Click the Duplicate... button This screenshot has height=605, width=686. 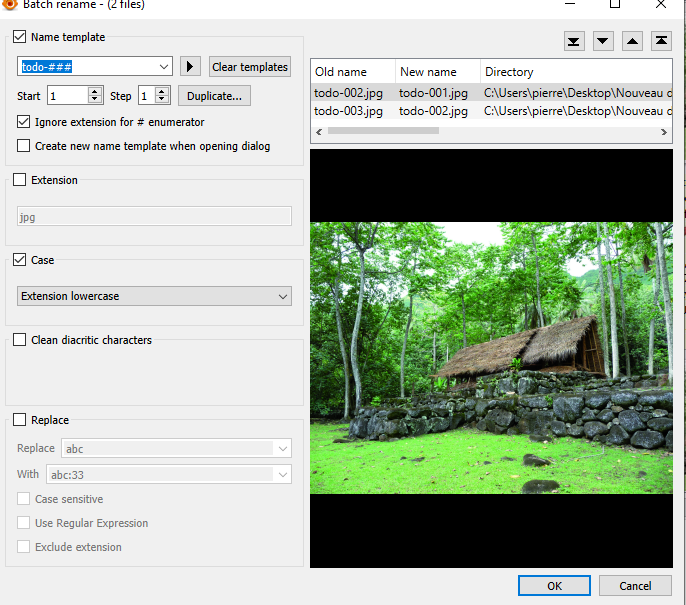pos(214,96)
